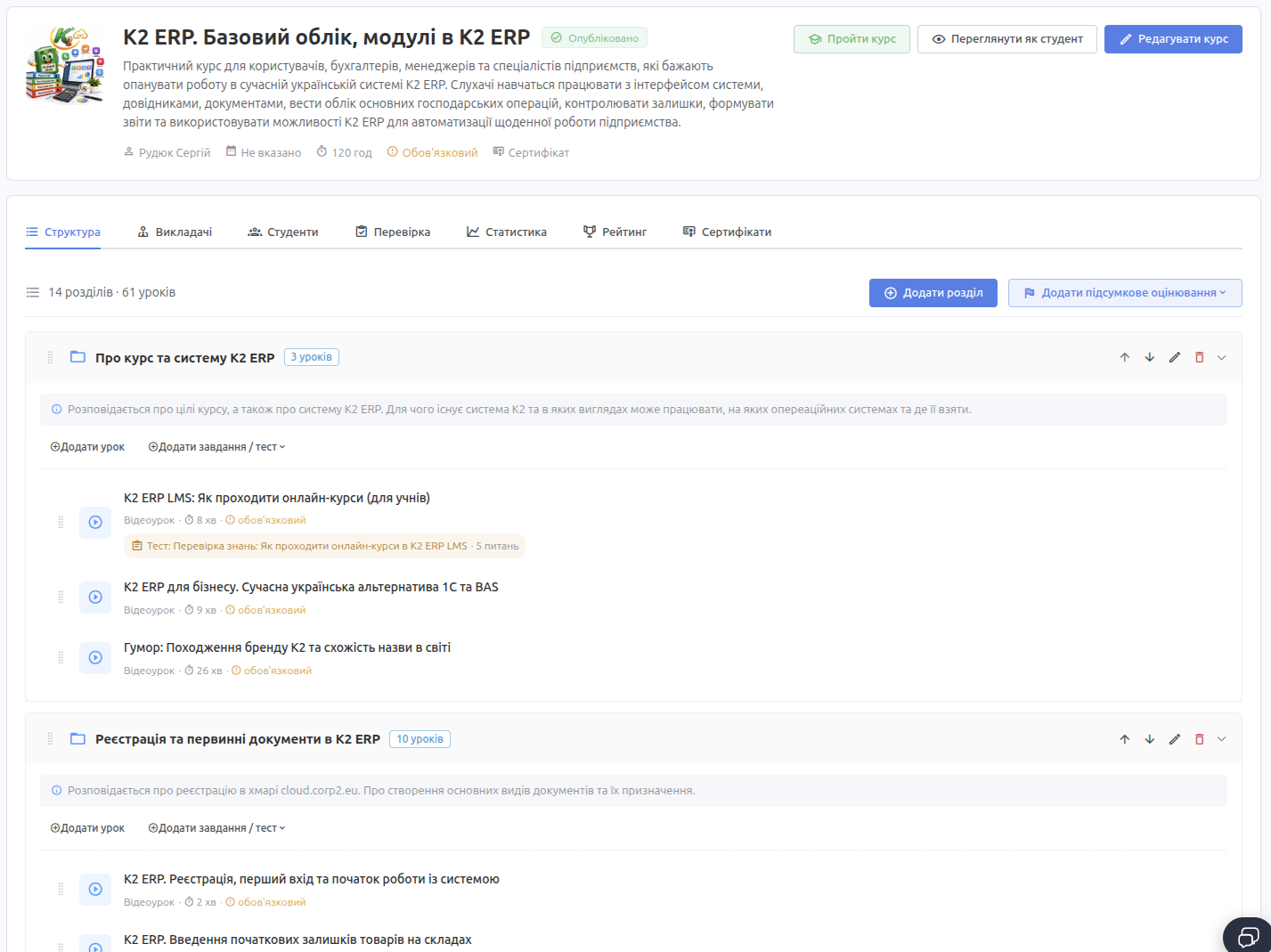The height and width of the screenshot is (952, 1271).
Task: Move 'Про курс та систему K2 ERP' section up
Action: point(1125,357)
